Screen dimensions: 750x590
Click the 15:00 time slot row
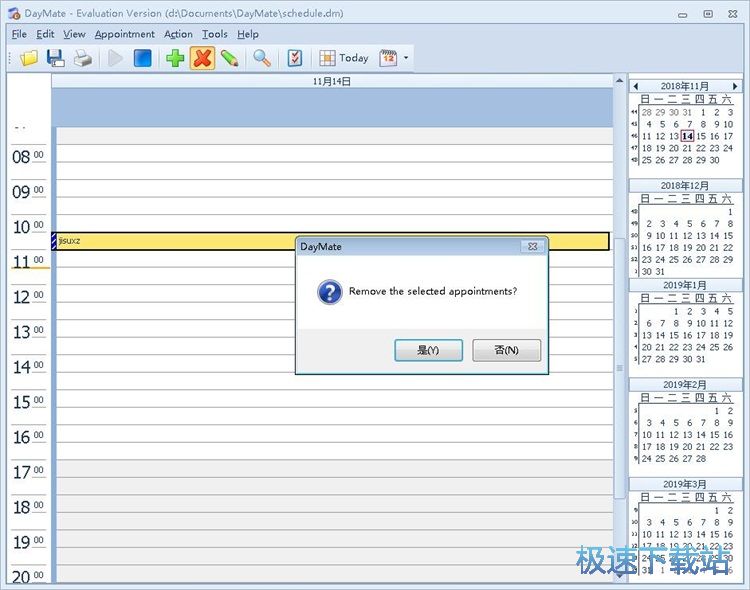coord(334,399)
